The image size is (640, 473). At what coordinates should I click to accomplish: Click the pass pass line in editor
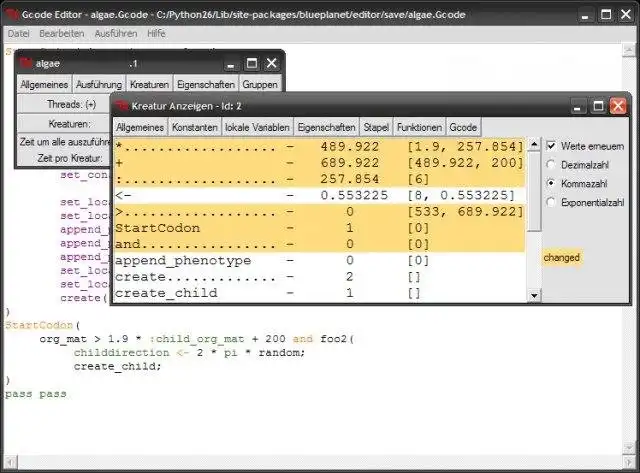36,394
